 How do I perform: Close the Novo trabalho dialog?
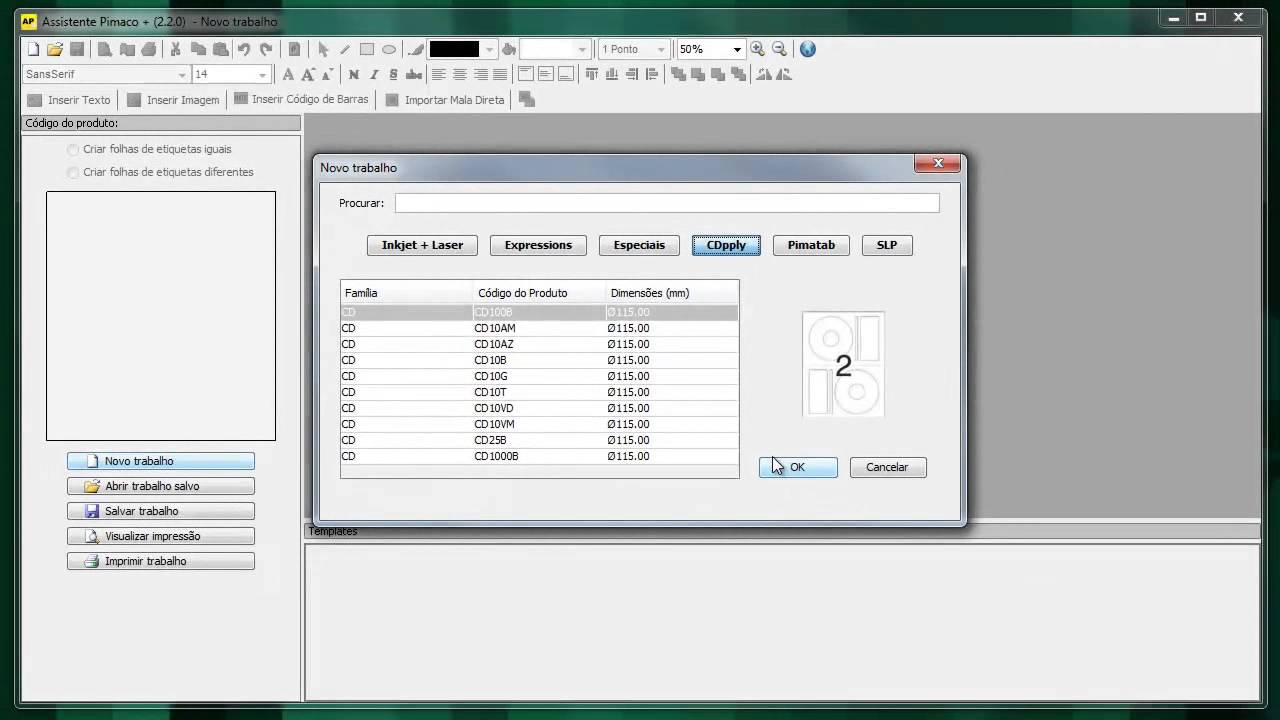[x=938, y=164]
